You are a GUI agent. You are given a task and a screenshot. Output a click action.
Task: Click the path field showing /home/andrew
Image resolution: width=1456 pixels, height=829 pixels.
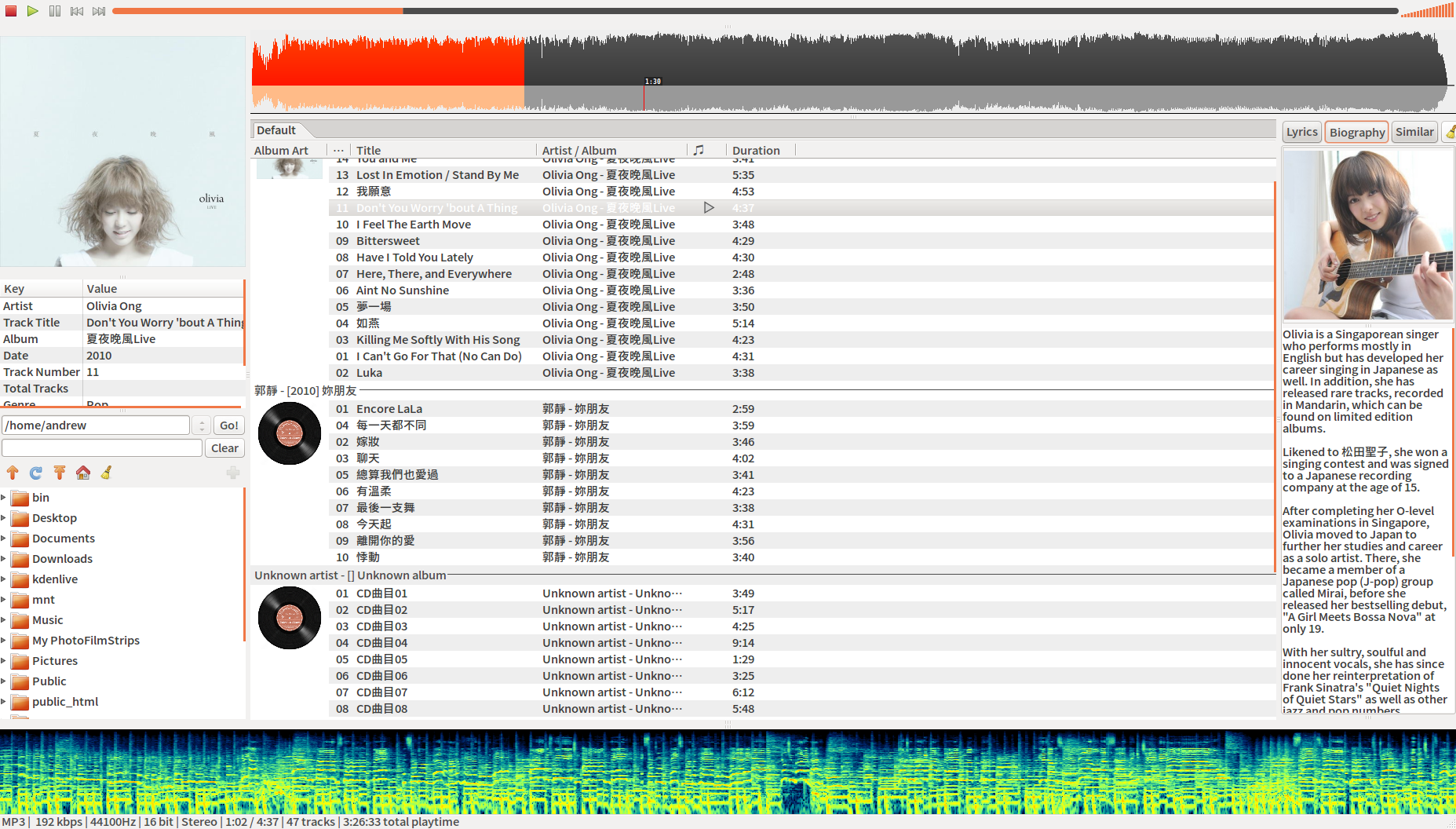(96, 425)
